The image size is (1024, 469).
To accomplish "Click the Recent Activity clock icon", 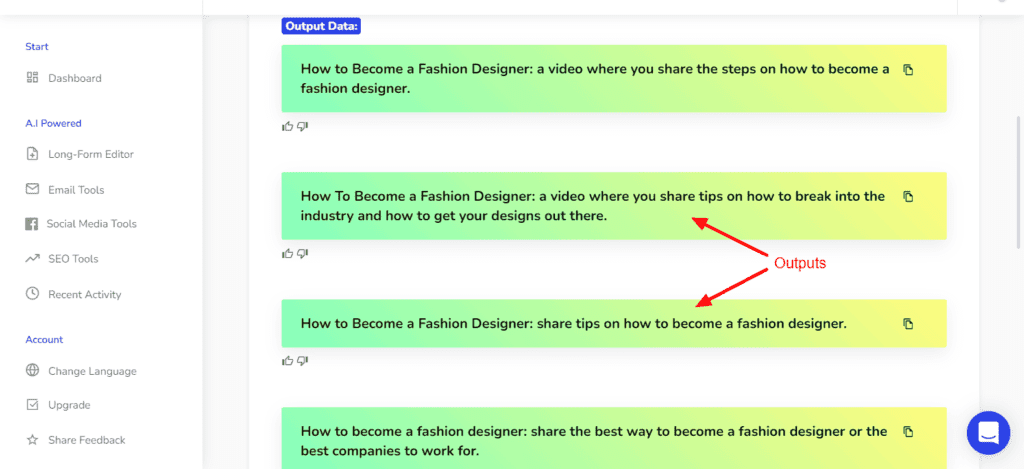I will [x=32, y=294].
